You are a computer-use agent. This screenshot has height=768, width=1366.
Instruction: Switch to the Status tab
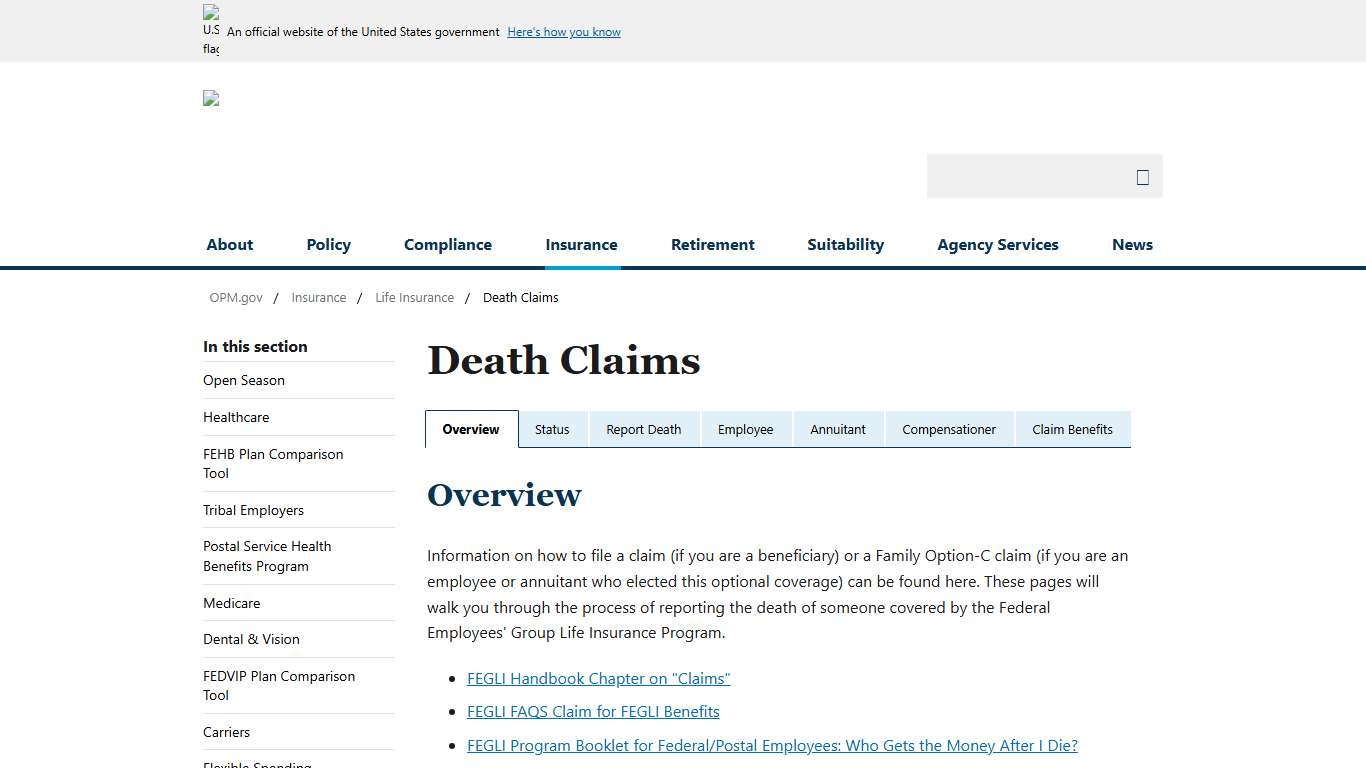click(552, 429)
